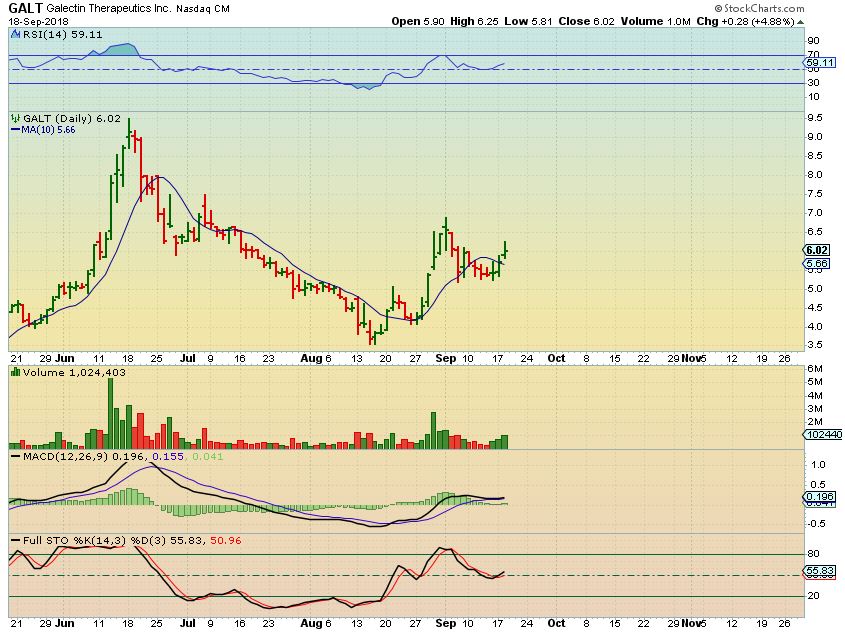The width and height of the screenshot is (845, 634).
Task: Click the purple 0.155 signal value in the MACD legend
Action: point(168,457)
